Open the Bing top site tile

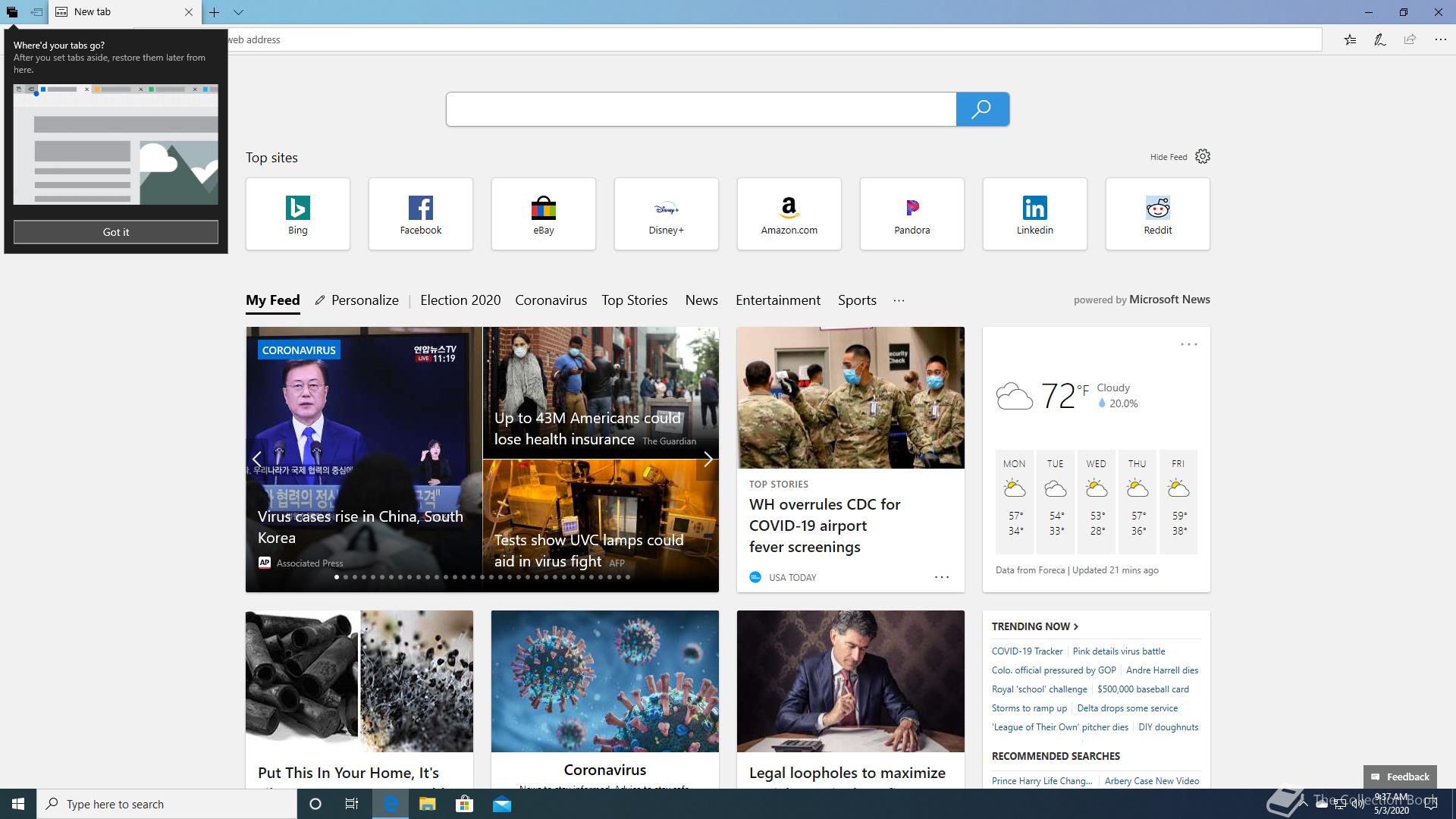click(298, 214)
